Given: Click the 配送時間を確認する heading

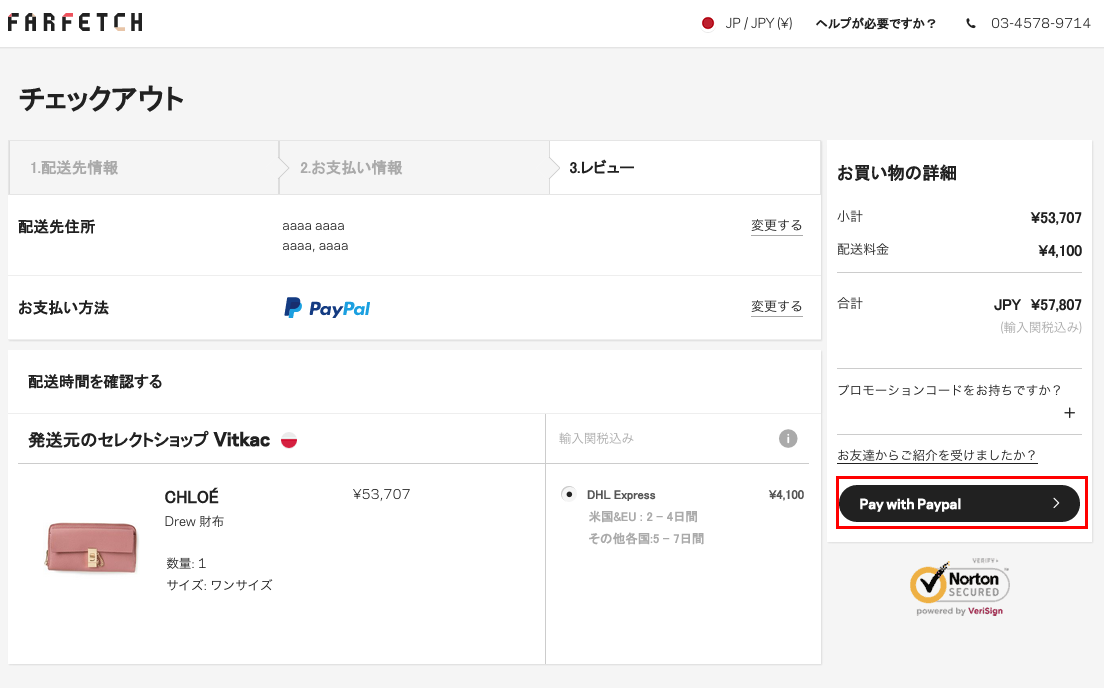Looking at the screenshot, I should point(95,382).
